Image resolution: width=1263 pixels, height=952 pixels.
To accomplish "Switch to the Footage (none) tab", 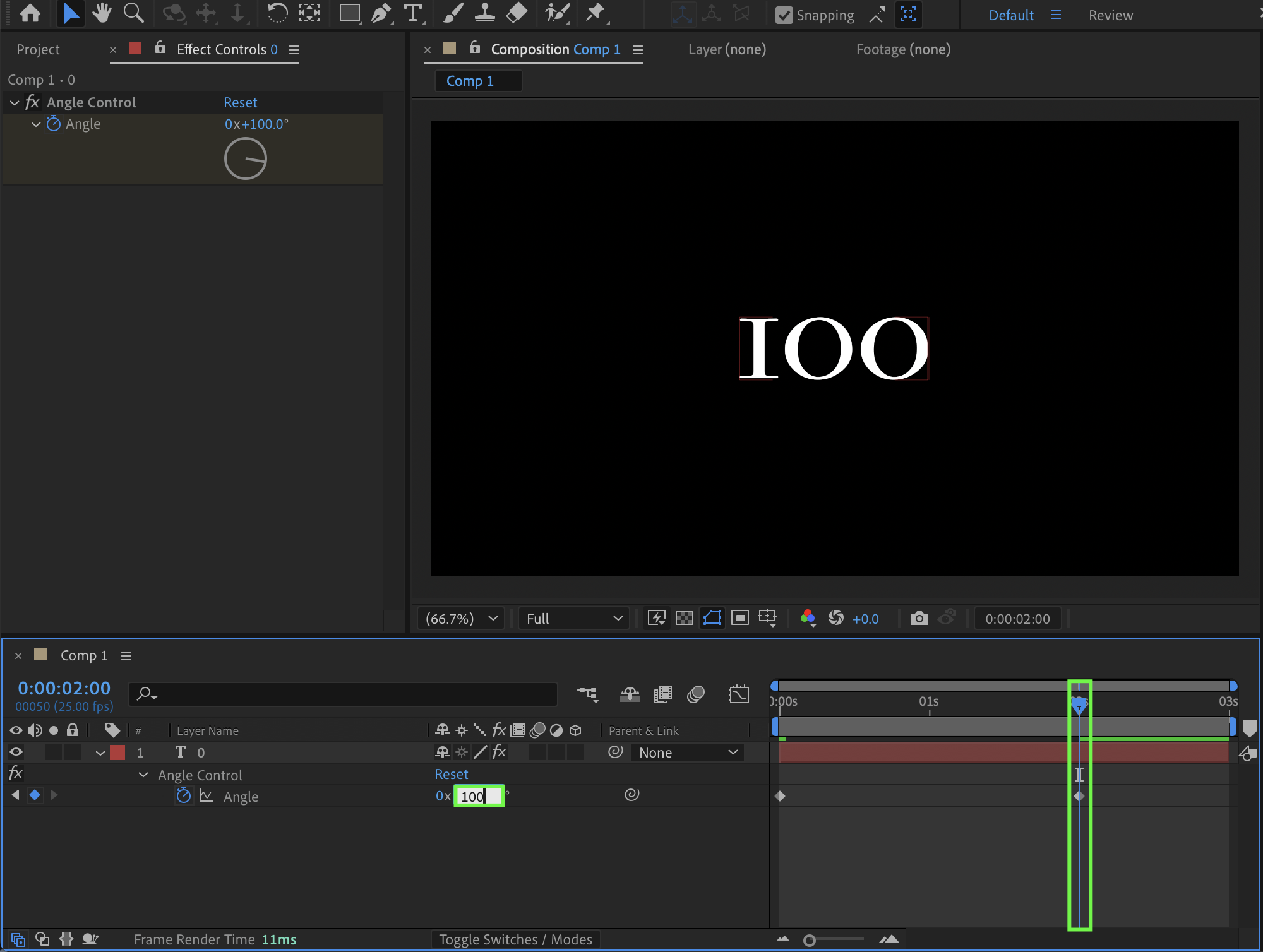I will [x=903, y=49].
